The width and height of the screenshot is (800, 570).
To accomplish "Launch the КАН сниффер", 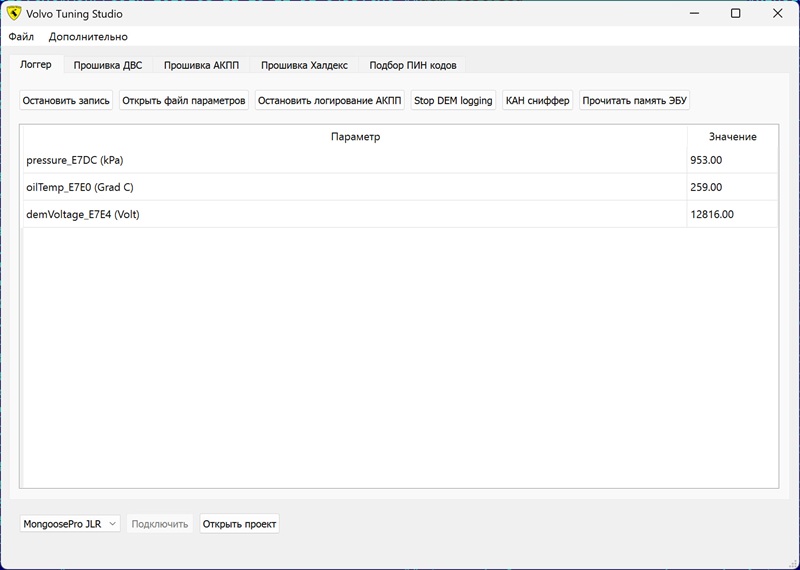I will click(537, 101).
